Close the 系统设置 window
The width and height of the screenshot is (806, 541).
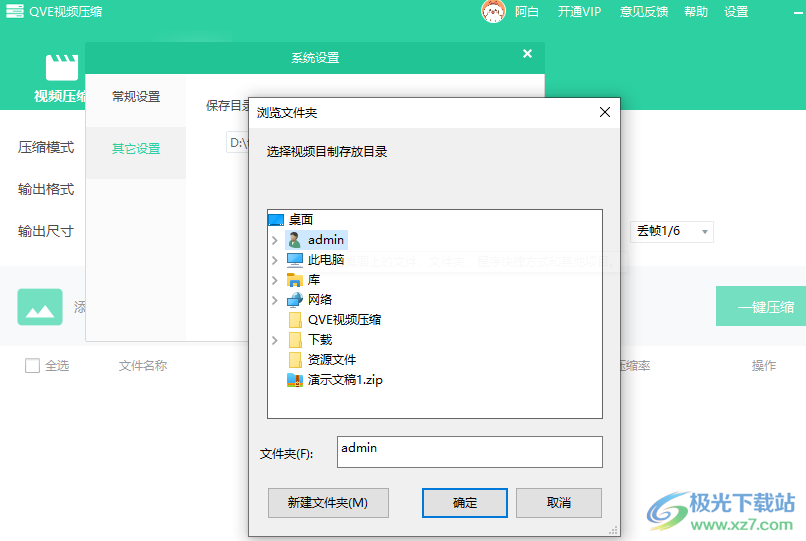click(x=527, y=53)
